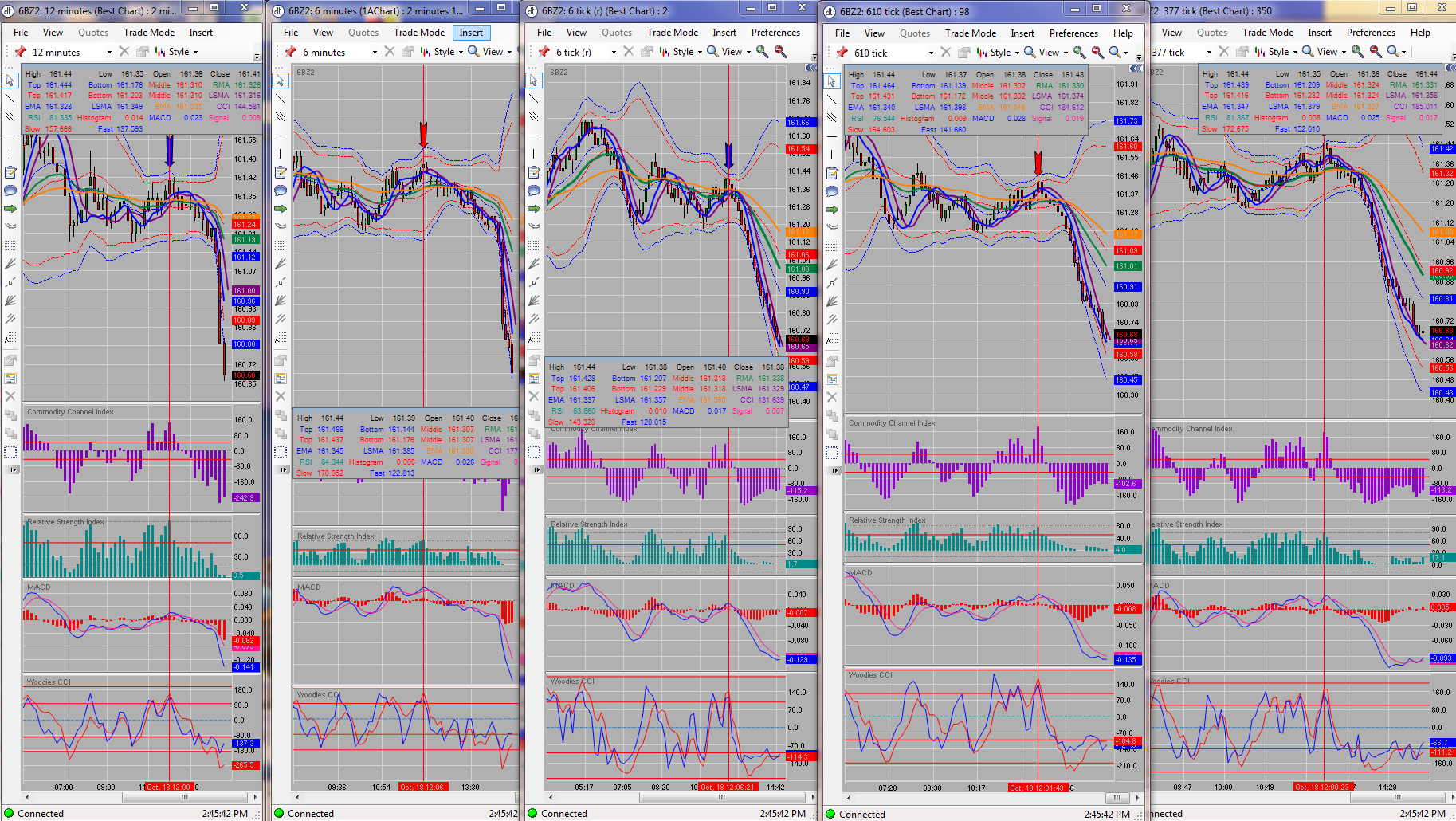Image resolution: width=1456 pixels, height=821 pixels.
Task: Click template icon in 12 minutes chart sidebar
Action: pyautogui.click(x=10, y=378)
